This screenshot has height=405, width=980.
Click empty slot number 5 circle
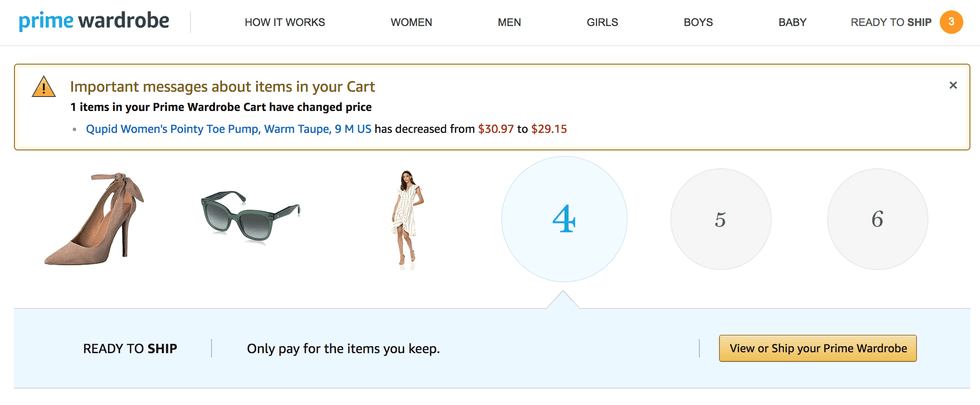pyautogui.click(x=720, y=219)
